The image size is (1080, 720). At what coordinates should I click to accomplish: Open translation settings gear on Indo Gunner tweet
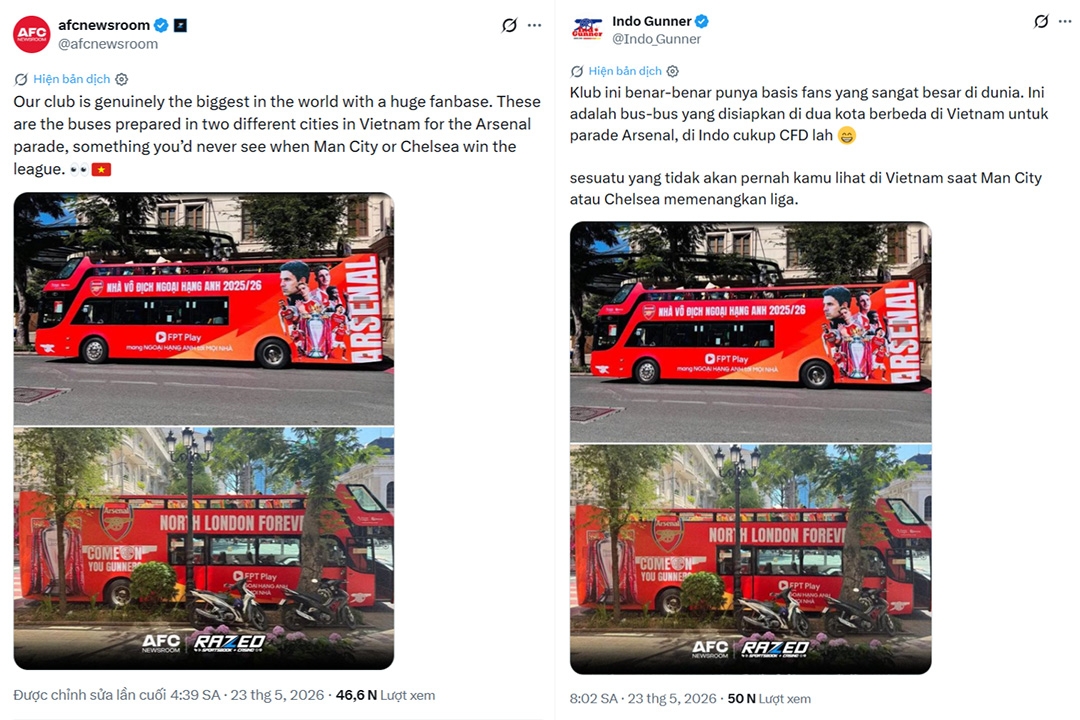(673, 71)
